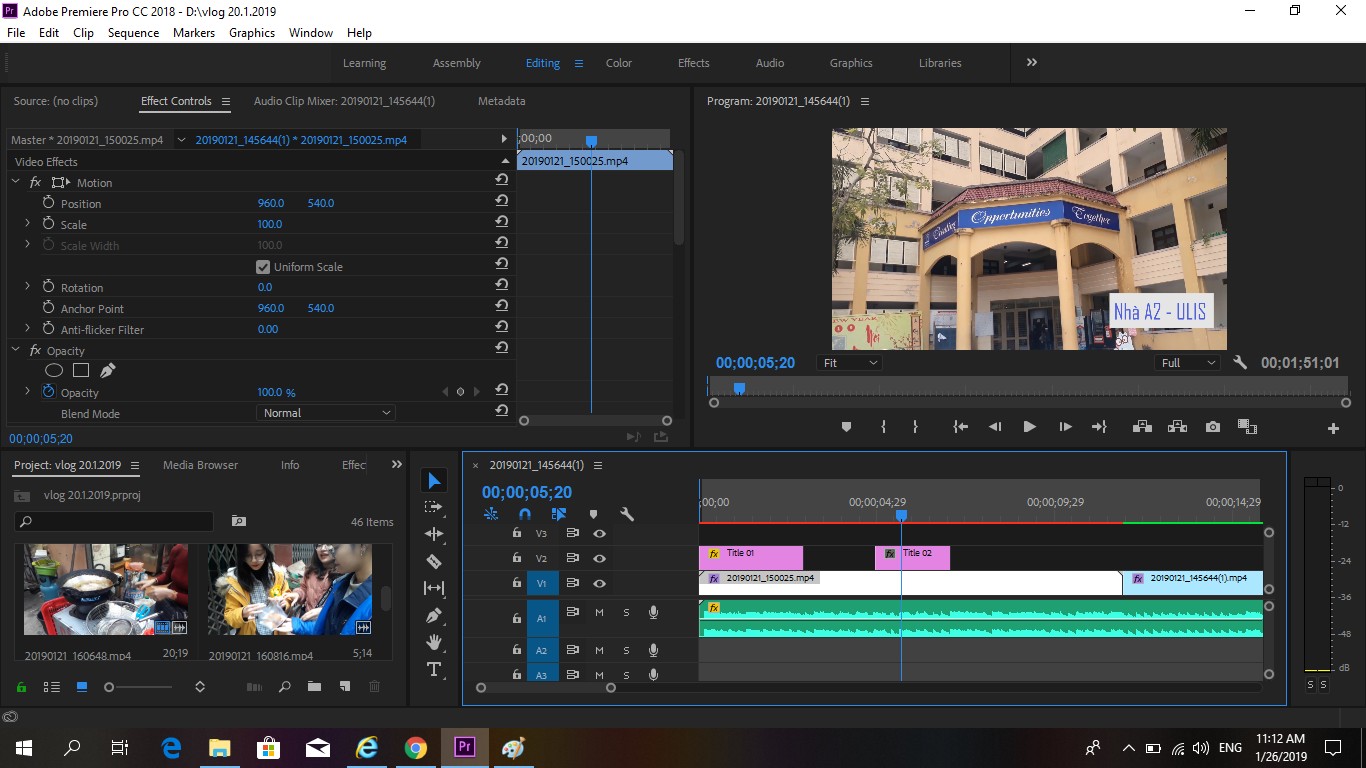Collapse the Motion effect group

coord(16,182)
